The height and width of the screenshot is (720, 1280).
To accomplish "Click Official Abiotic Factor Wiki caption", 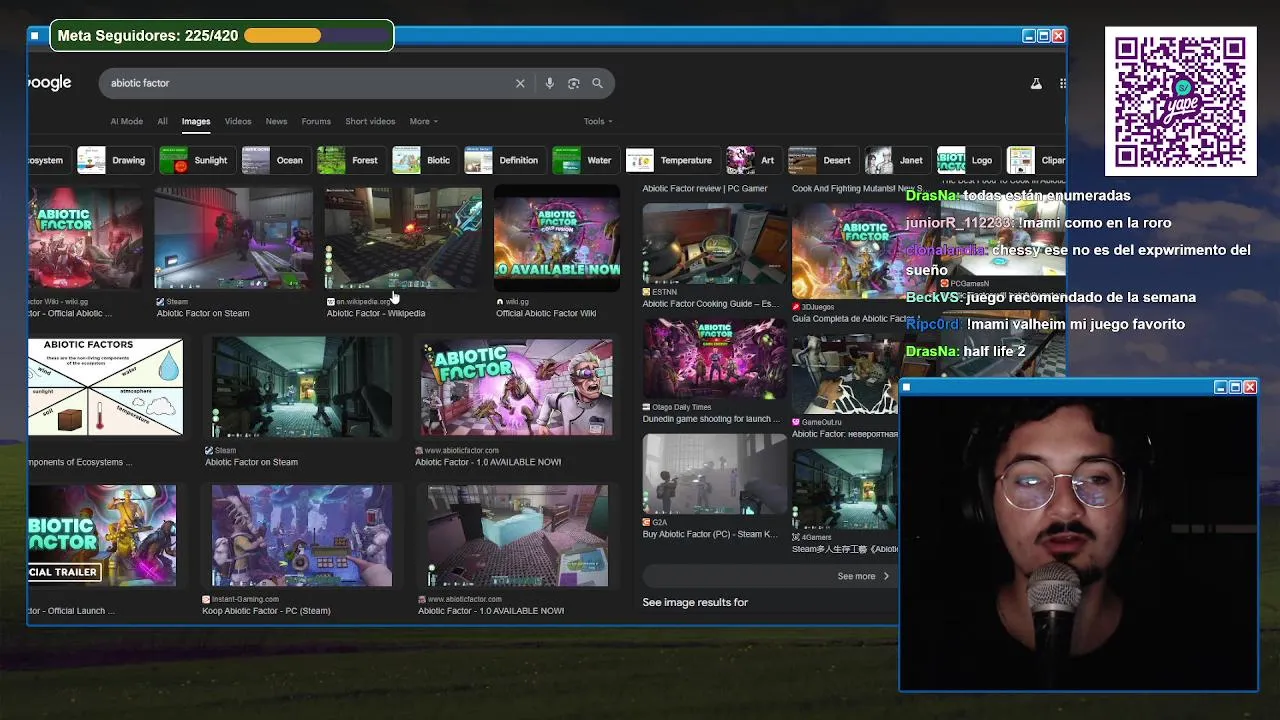I will coord(546,313).
